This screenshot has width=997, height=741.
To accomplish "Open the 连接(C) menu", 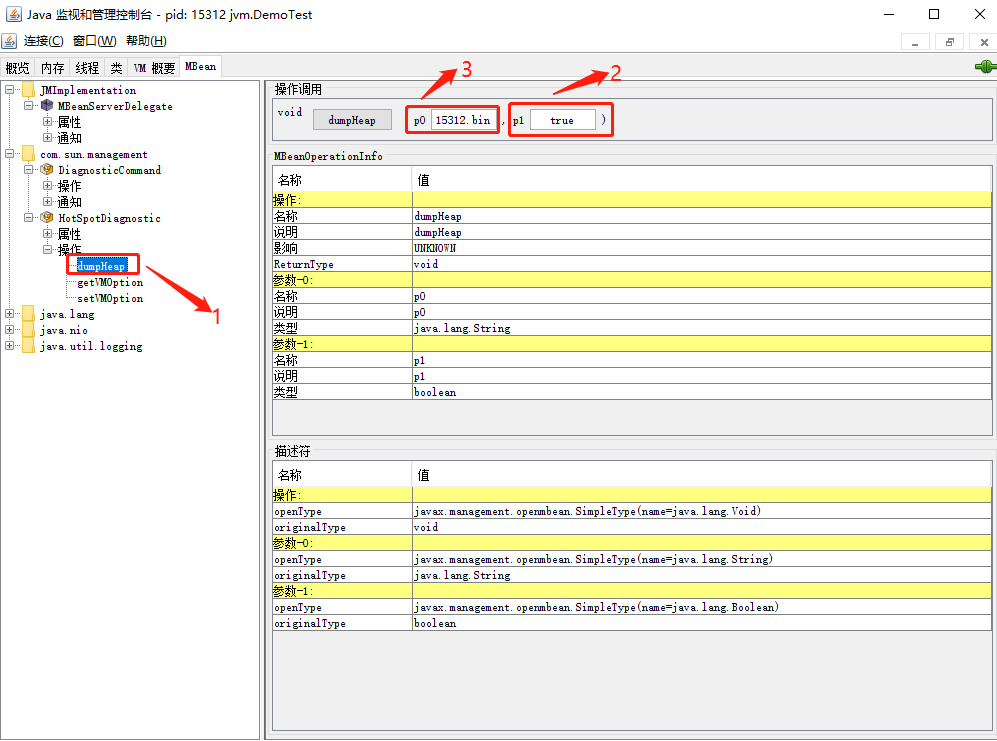I will click(x=44, y=41).
